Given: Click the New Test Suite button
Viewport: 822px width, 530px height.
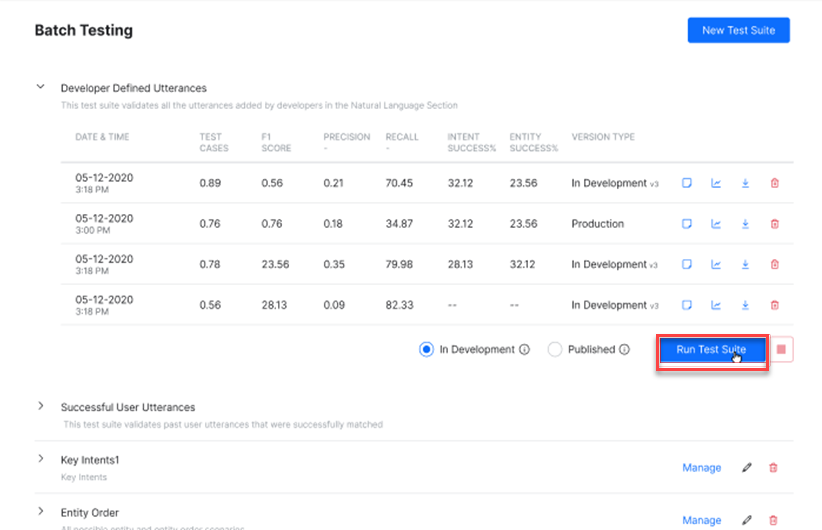Looking at the screenshot, I should pos(738,30).
